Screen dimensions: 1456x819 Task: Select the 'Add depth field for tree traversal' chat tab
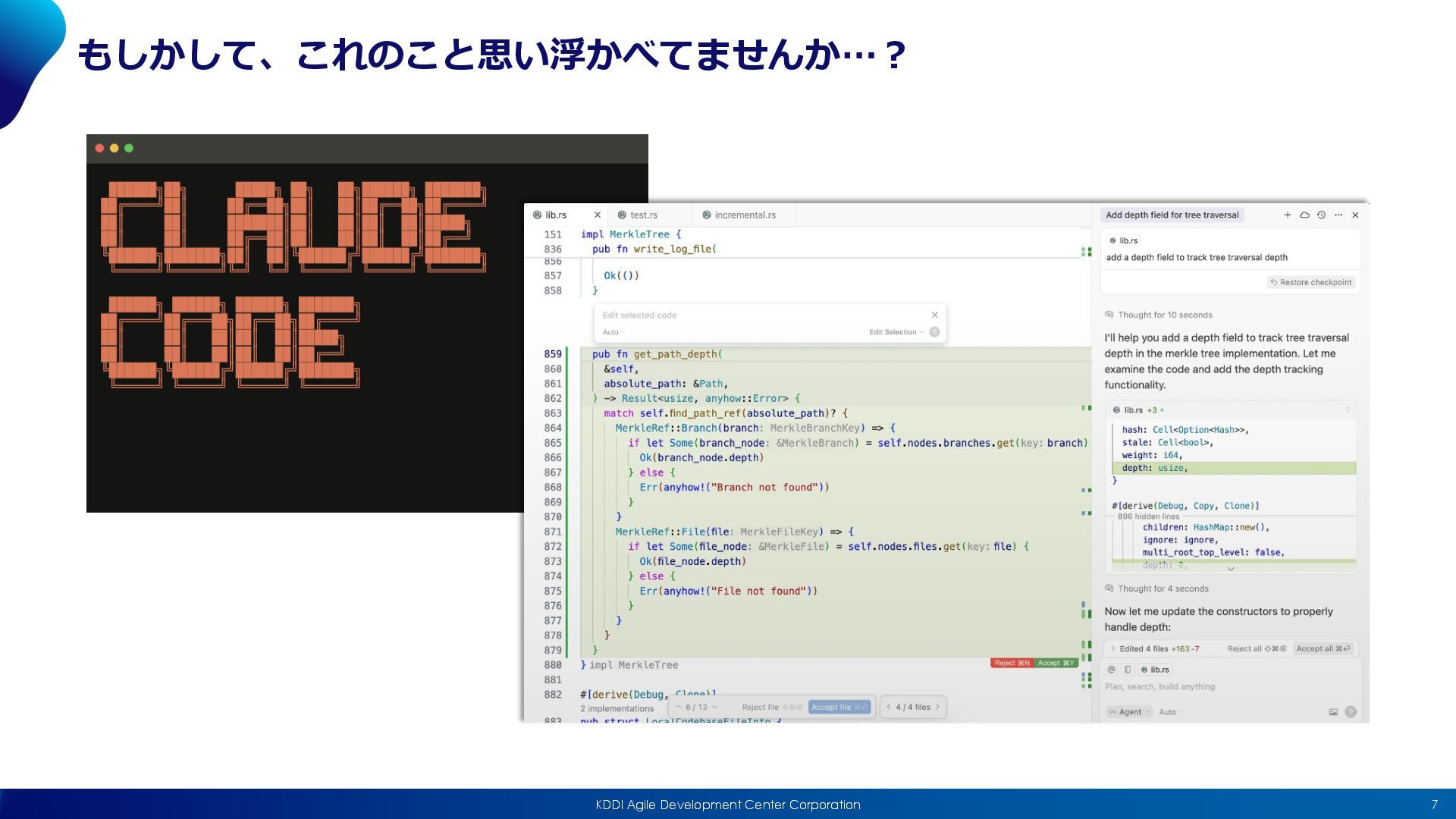(1172, 215)
